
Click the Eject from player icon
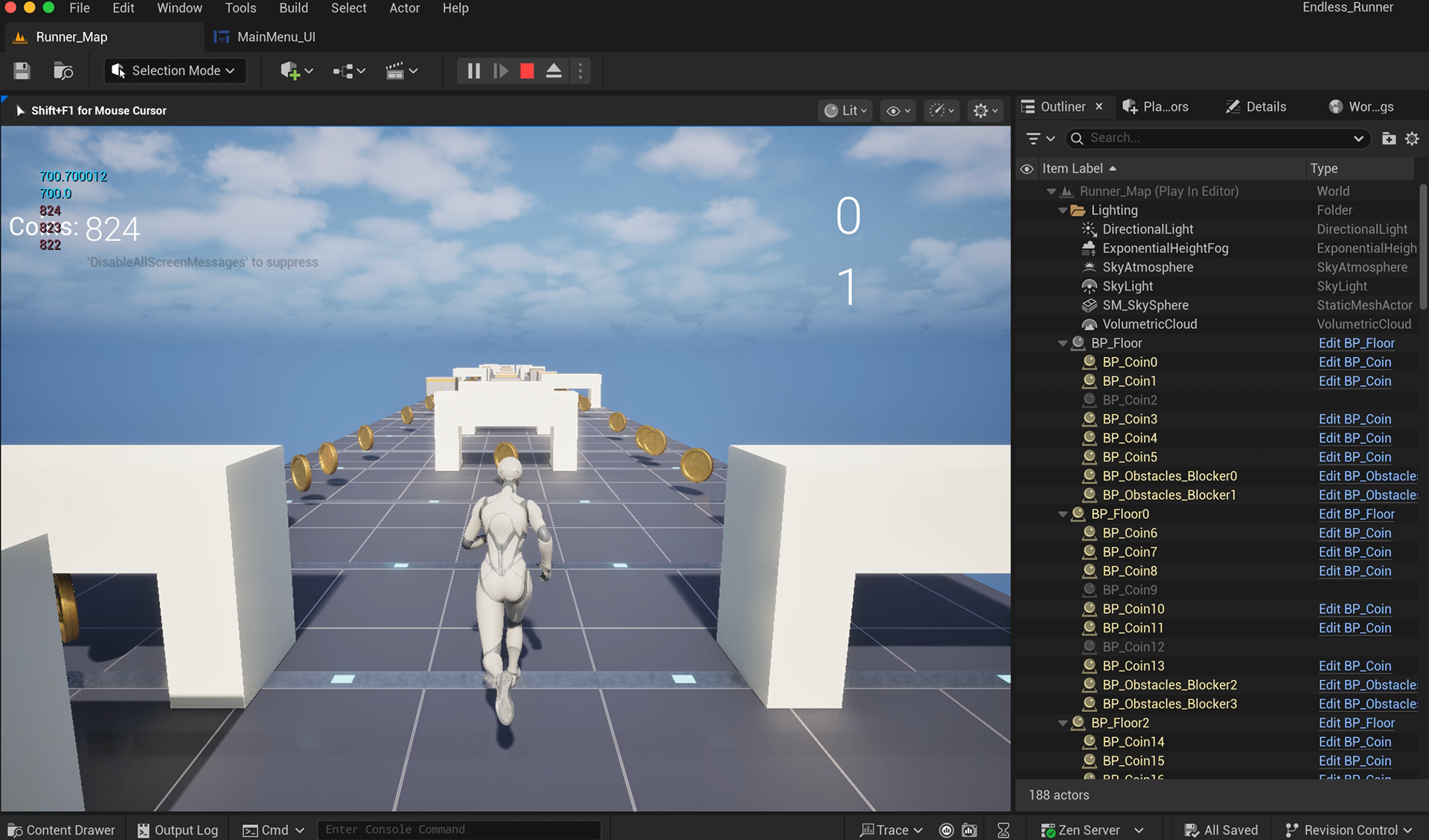554,71
